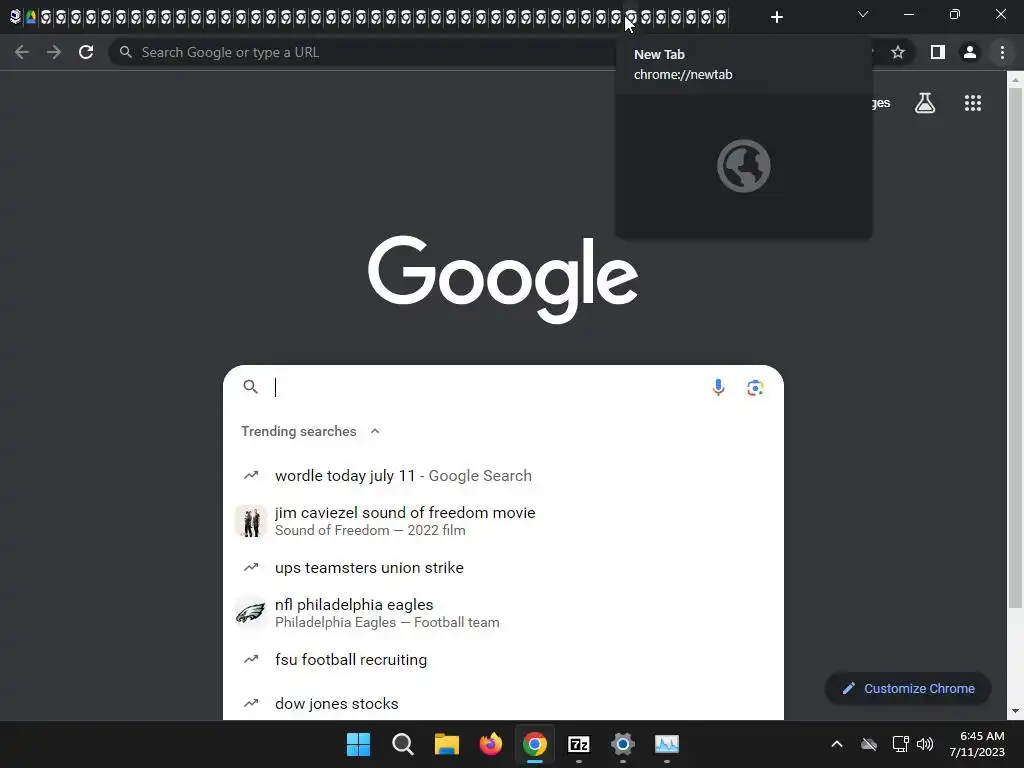Open the tab search dropdown arrow
The width and height of the screenshot is (1024, 768).
click(x=863, y=14)
